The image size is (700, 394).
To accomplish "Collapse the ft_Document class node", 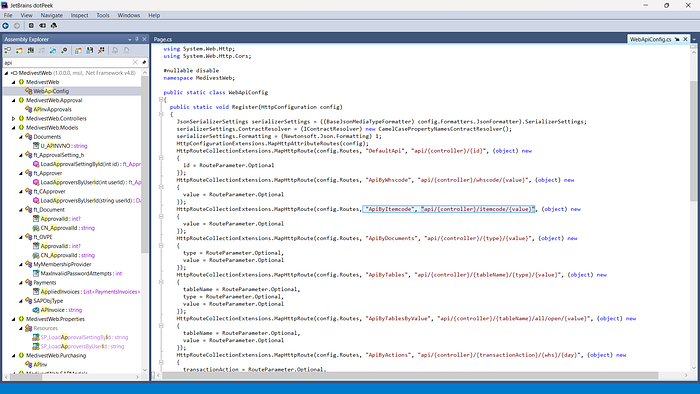I will 21,210.
